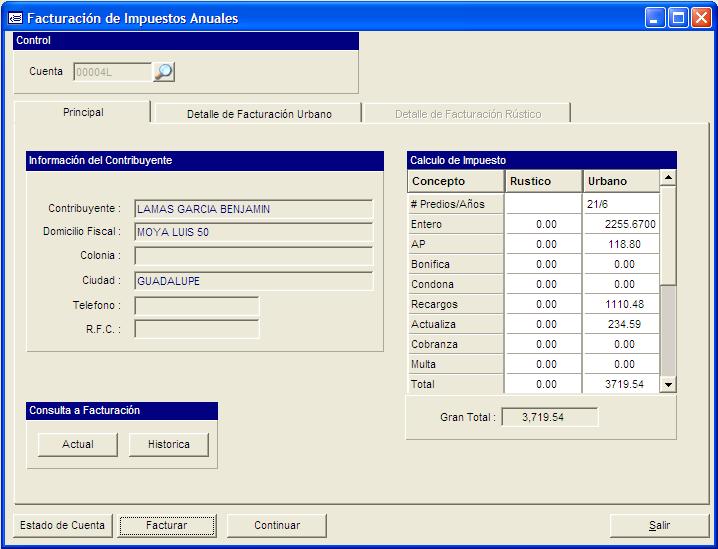Select the Urbano column header

click(x=620, y=181)
